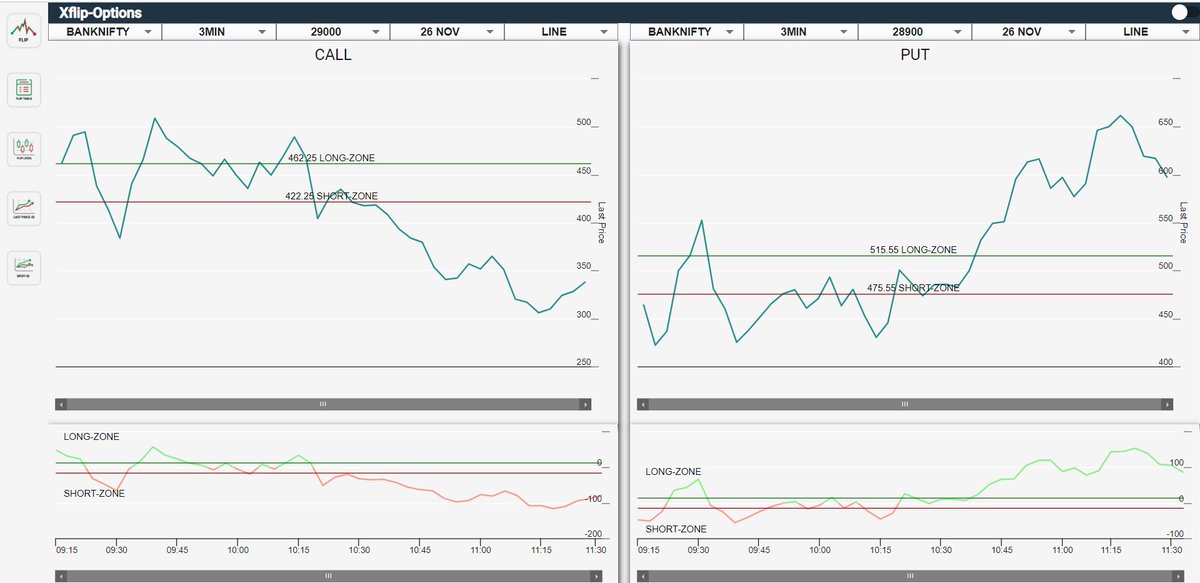The width and height of the screenshot is (1200, 583).
Task: Open the FLIP chart icon in sidebar
Action: (x=24, y=31)
